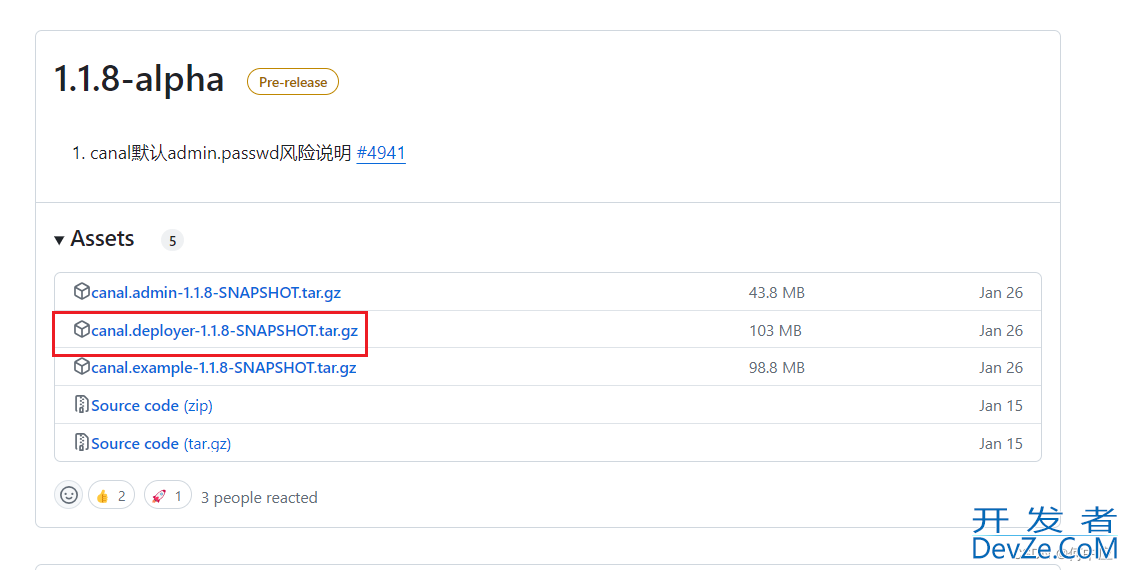The height and width of the screenshot is (570, 1128).
Task: Click zip file icon beside Source code (zip)
Action: pyautogui.click(x=81, y=404)
